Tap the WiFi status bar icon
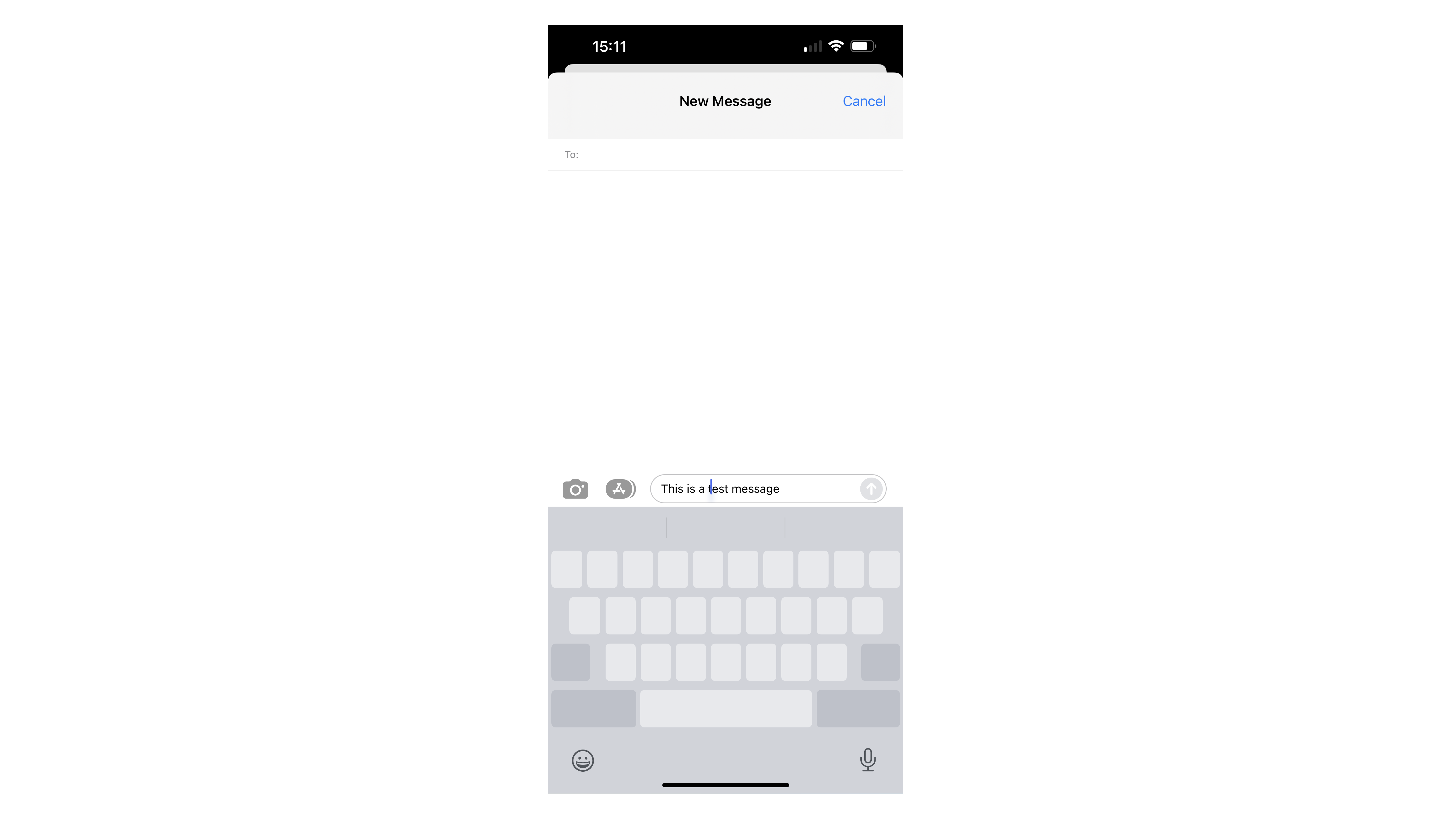The height and width of the screenshot is (819, 1456). 836,46
